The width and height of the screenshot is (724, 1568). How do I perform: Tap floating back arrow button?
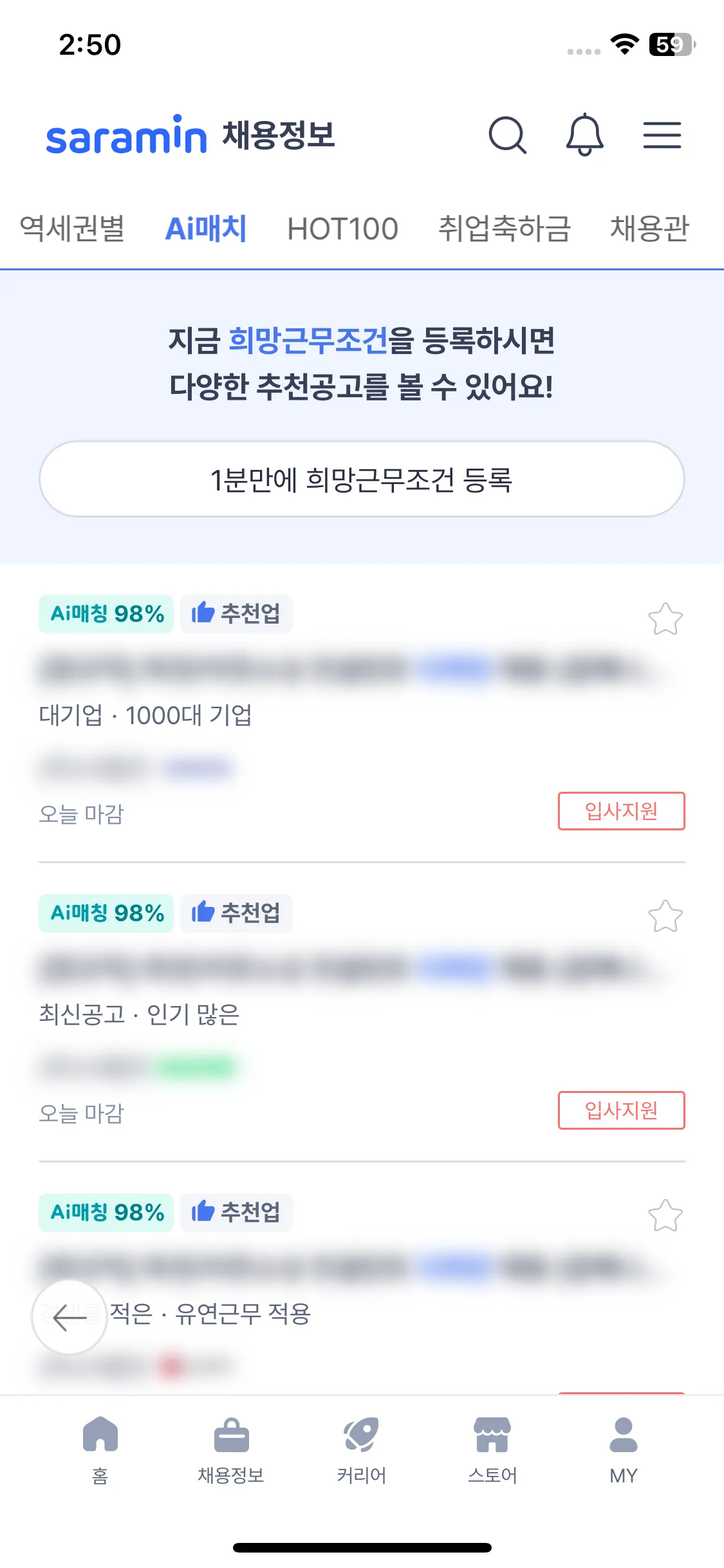pos(70,1317)
